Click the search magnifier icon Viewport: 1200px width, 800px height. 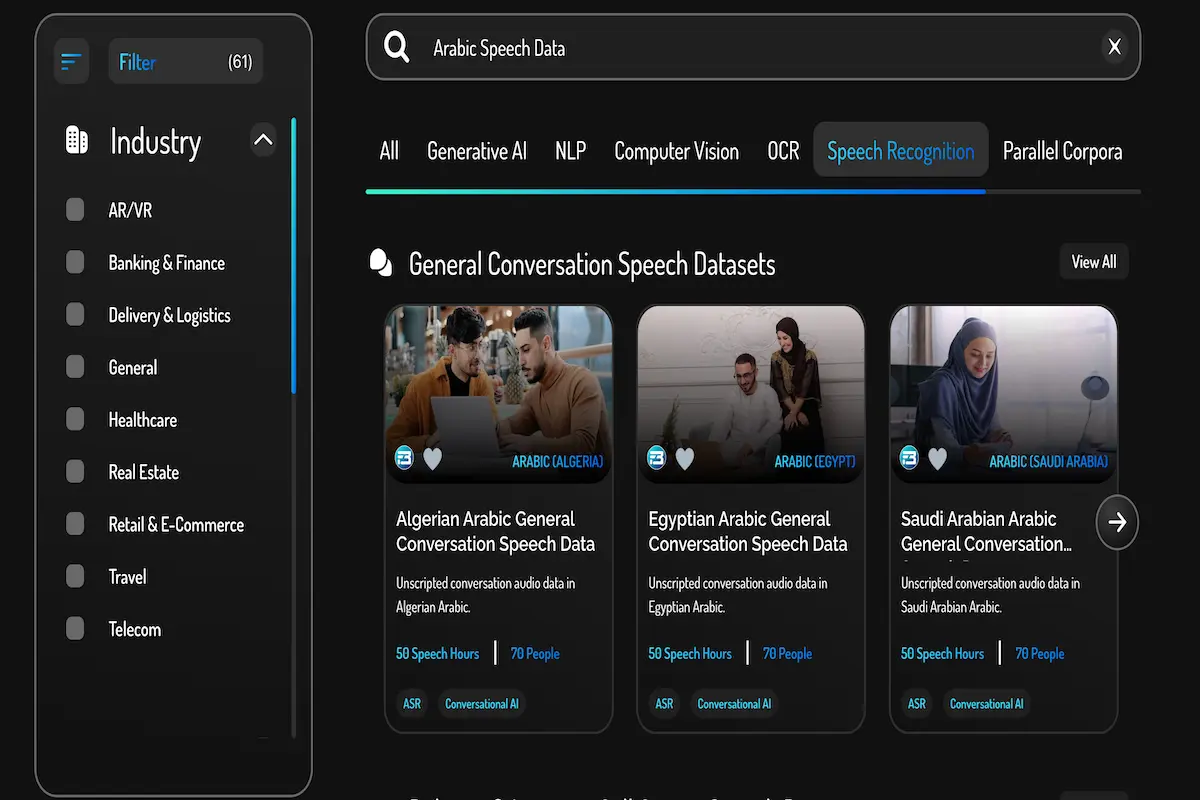[x=397, y=47]
